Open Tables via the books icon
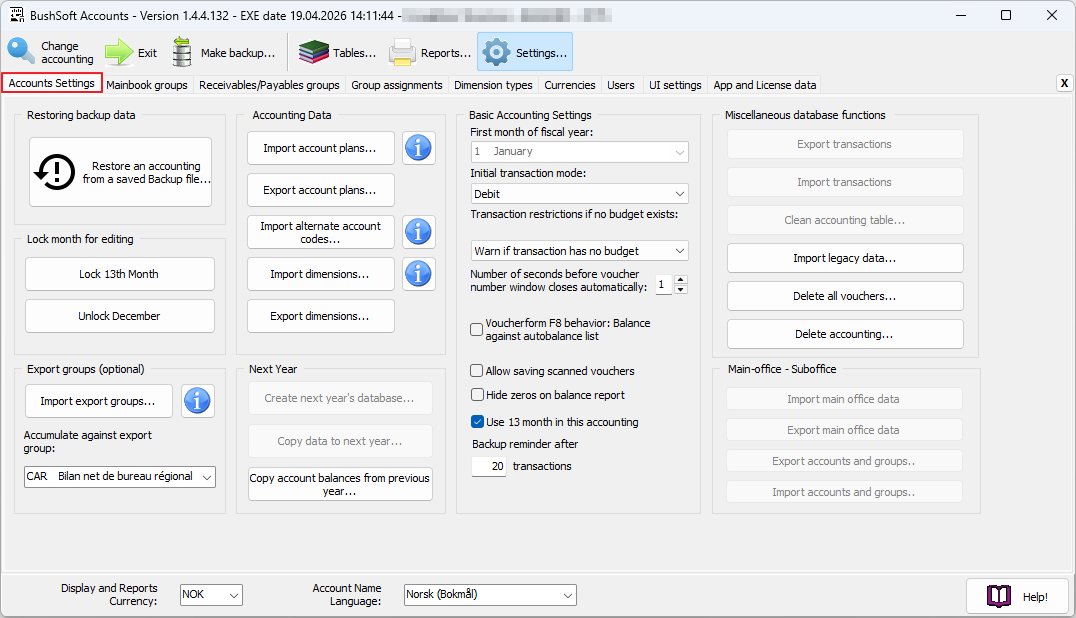This screenshot has height=618, width=1076. coord(314,52)
